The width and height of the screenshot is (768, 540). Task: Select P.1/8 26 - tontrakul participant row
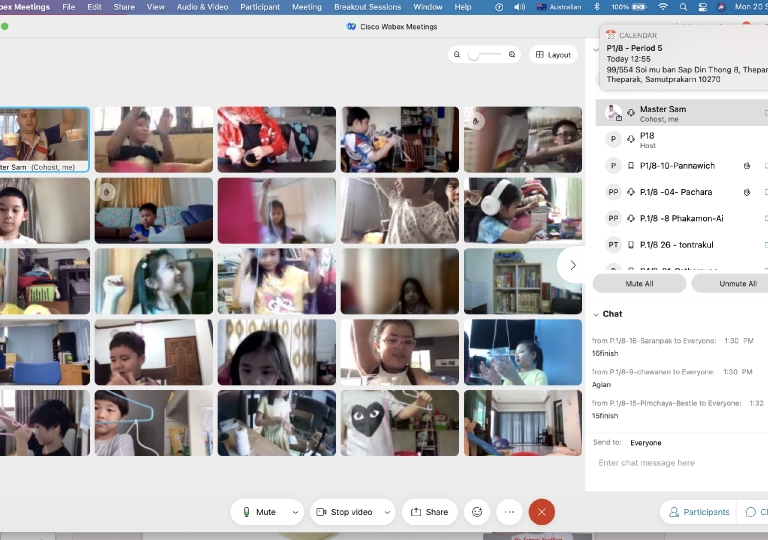click(x=682, y=245)
